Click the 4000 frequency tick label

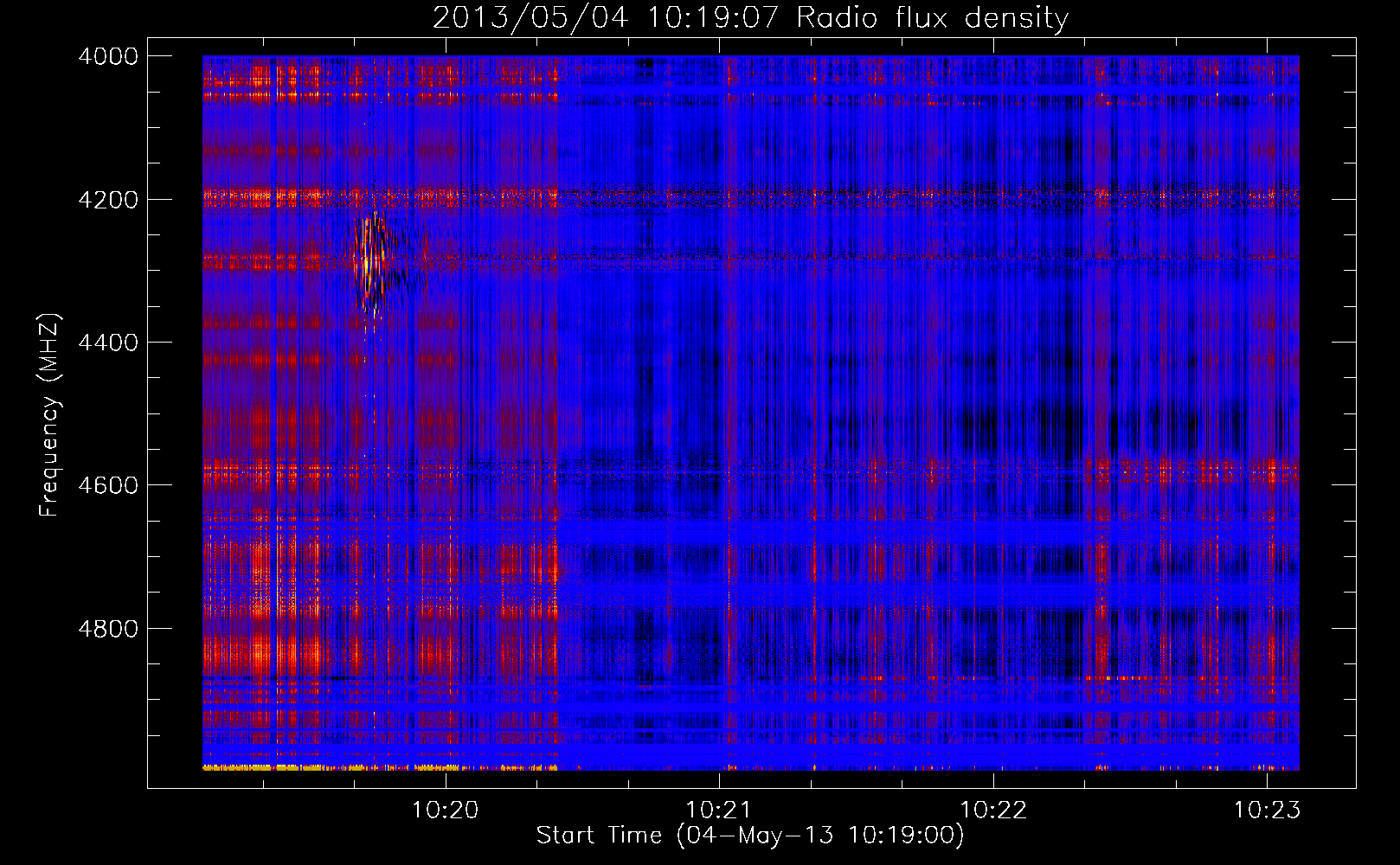(x=108, y=56)
